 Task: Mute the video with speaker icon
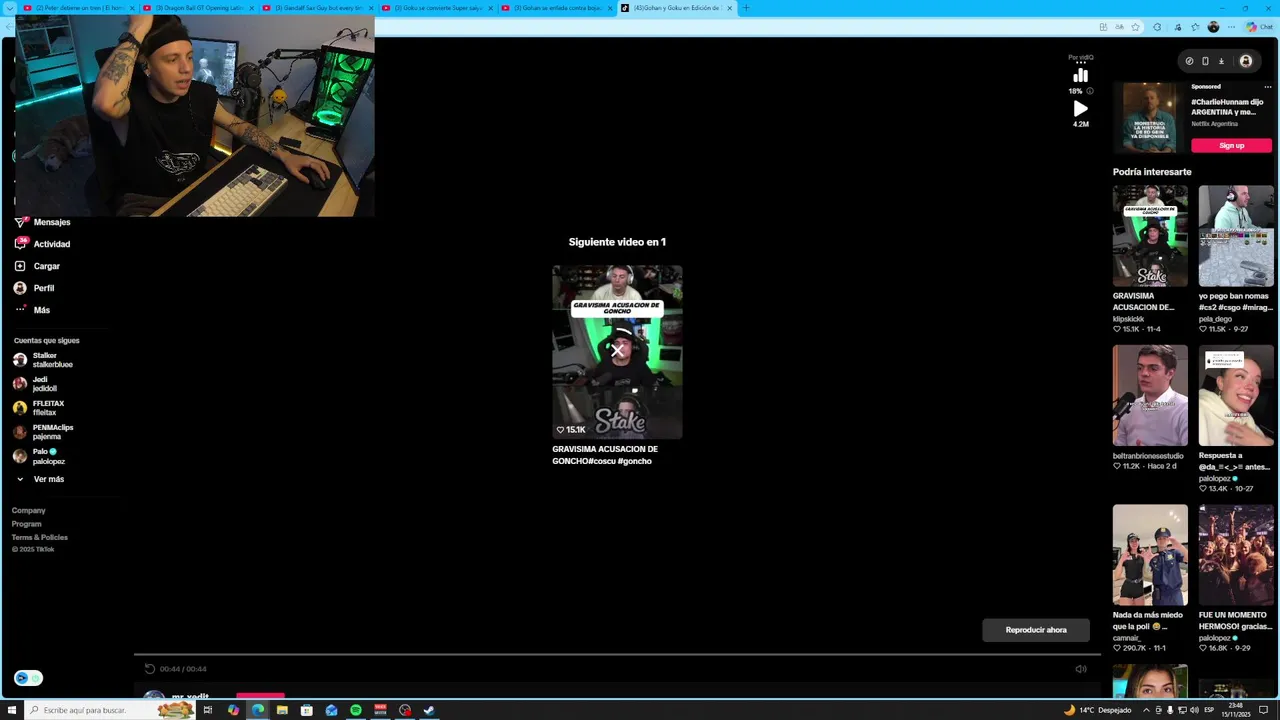[1081, 669]
